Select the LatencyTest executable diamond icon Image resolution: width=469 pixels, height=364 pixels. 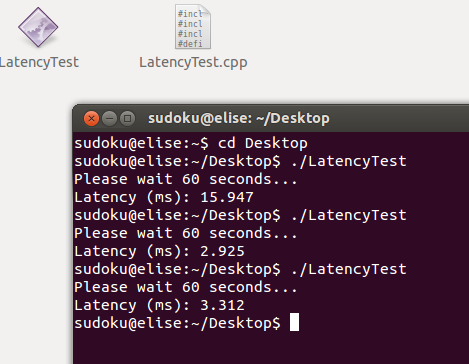[x=38, y=27]
